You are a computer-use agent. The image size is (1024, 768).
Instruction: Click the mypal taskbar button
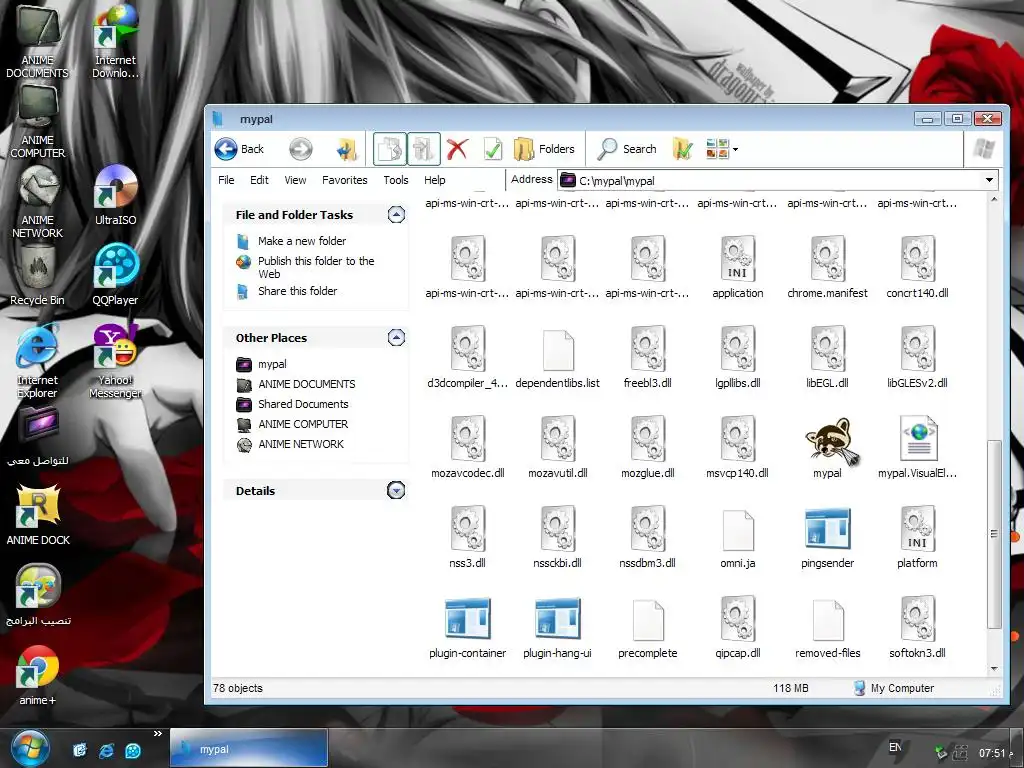[x=249, y=748]
